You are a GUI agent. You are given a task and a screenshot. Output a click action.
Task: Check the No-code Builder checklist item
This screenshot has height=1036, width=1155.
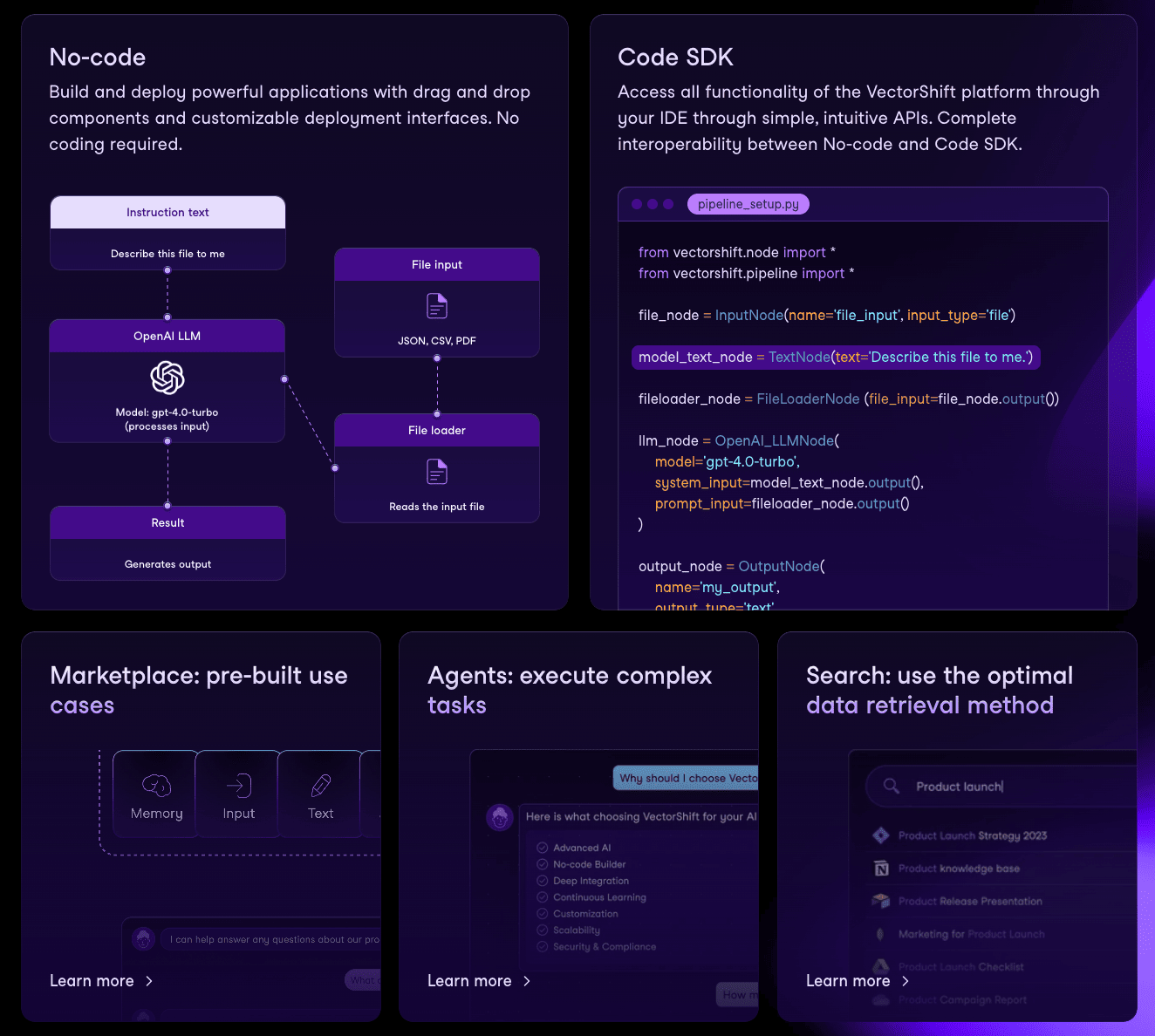coord(543,864)
